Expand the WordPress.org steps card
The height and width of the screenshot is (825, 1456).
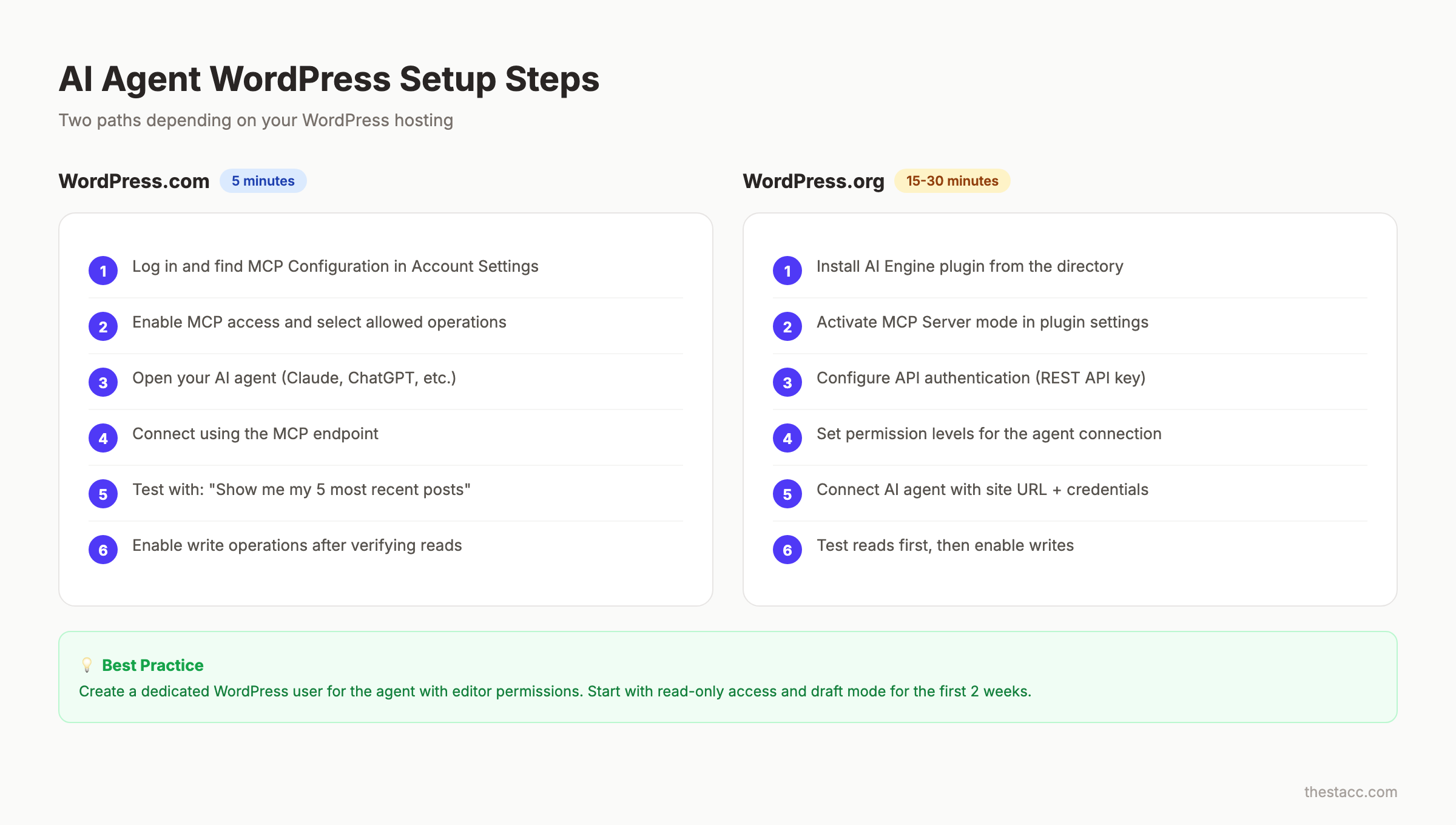pos(1070,409)
